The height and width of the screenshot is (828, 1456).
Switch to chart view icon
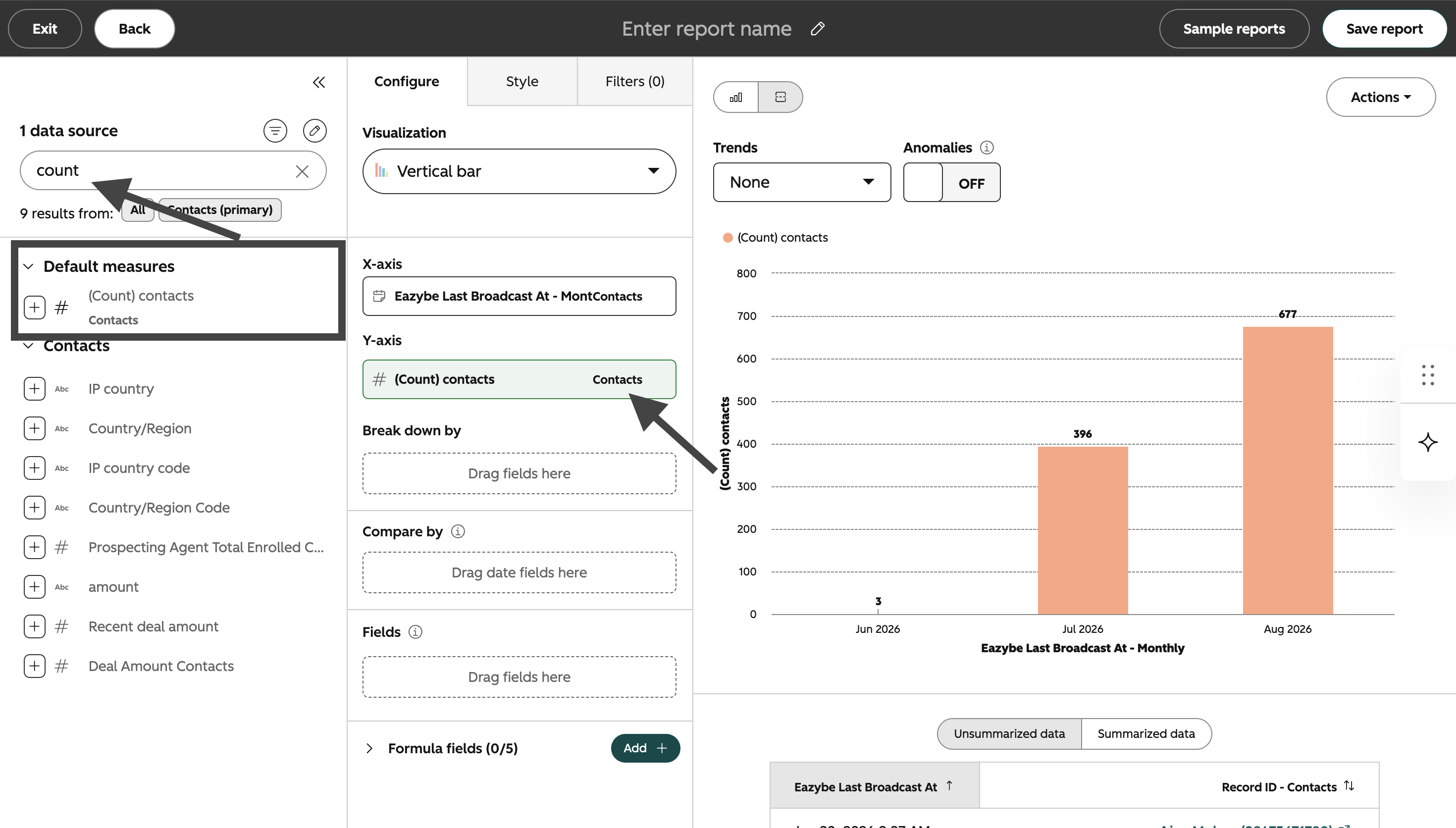(x=735, y=97)
